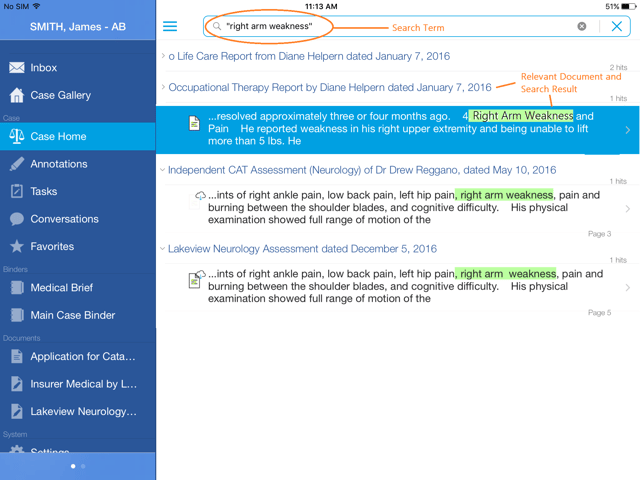
Task: Switch to second sidebar page dot
Action: tap(83, 466)
